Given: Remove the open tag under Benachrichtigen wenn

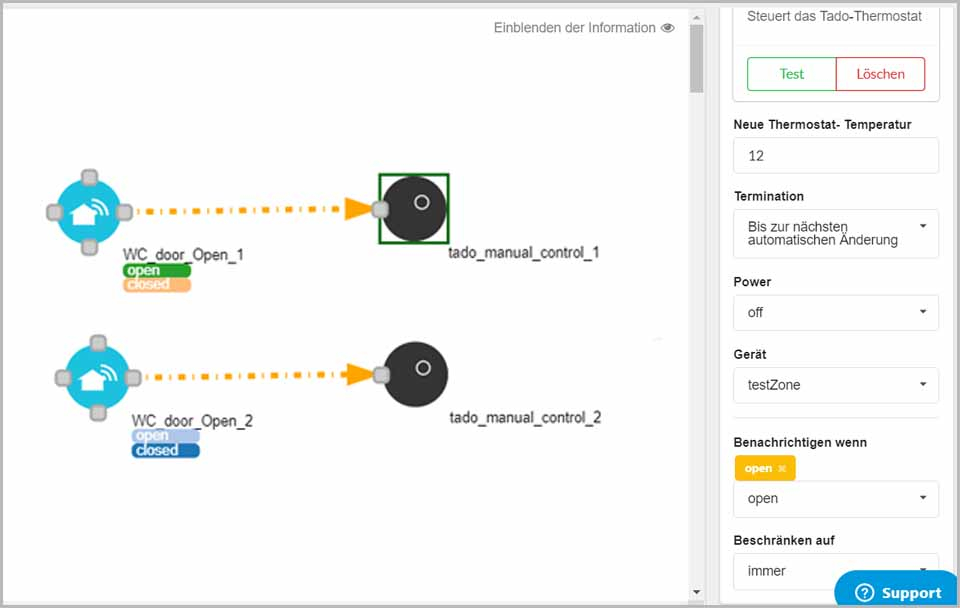Looking at the screenshot, I should pyautogui.click(x=782, y=468).
